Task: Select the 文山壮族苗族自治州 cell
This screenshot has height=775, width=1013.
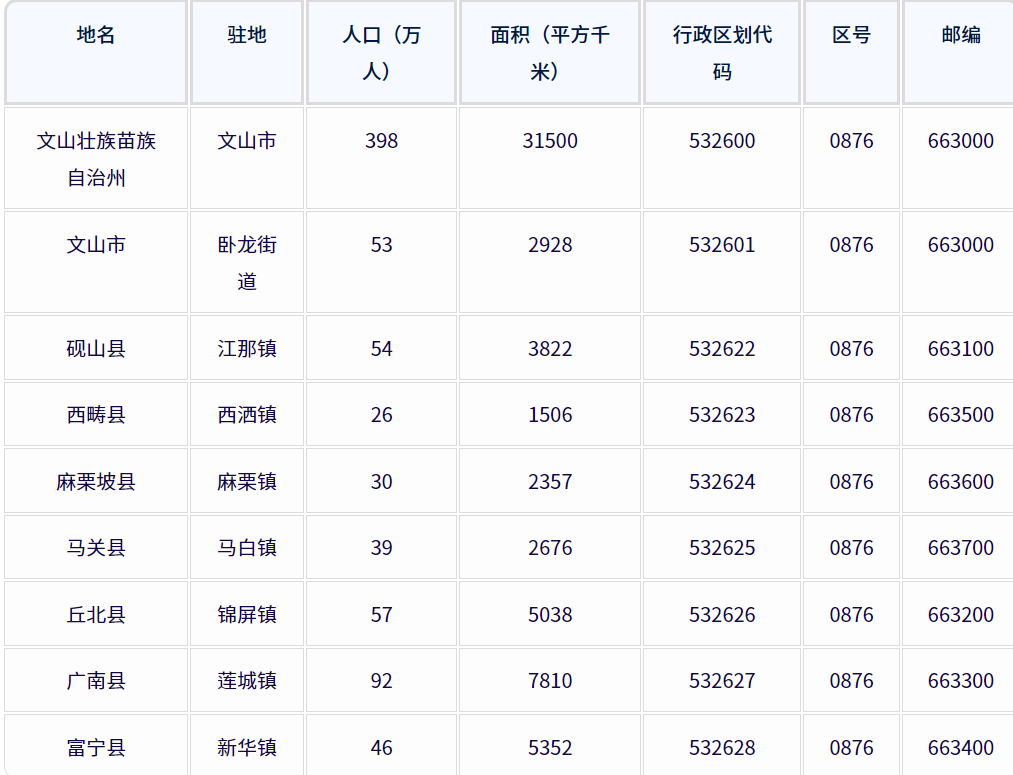Action: tap(96, 158)
